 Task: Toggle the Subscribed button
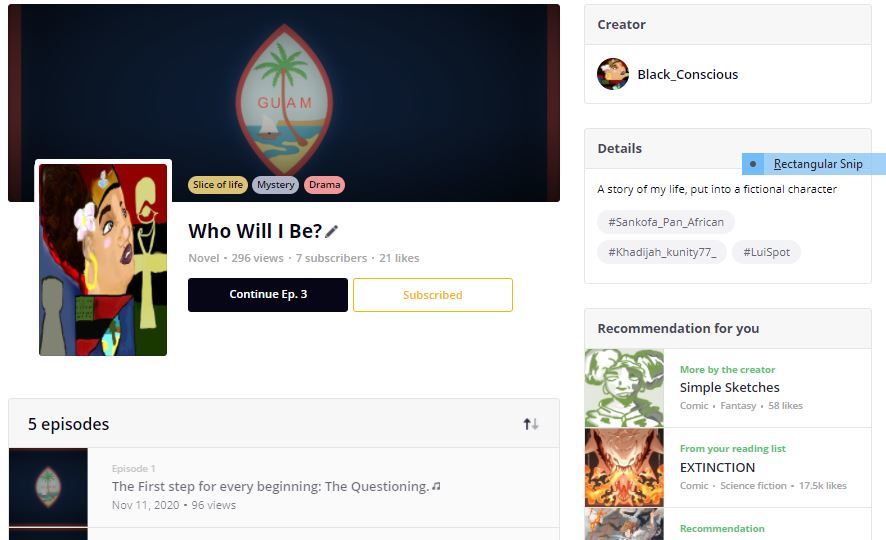point(433,295)
